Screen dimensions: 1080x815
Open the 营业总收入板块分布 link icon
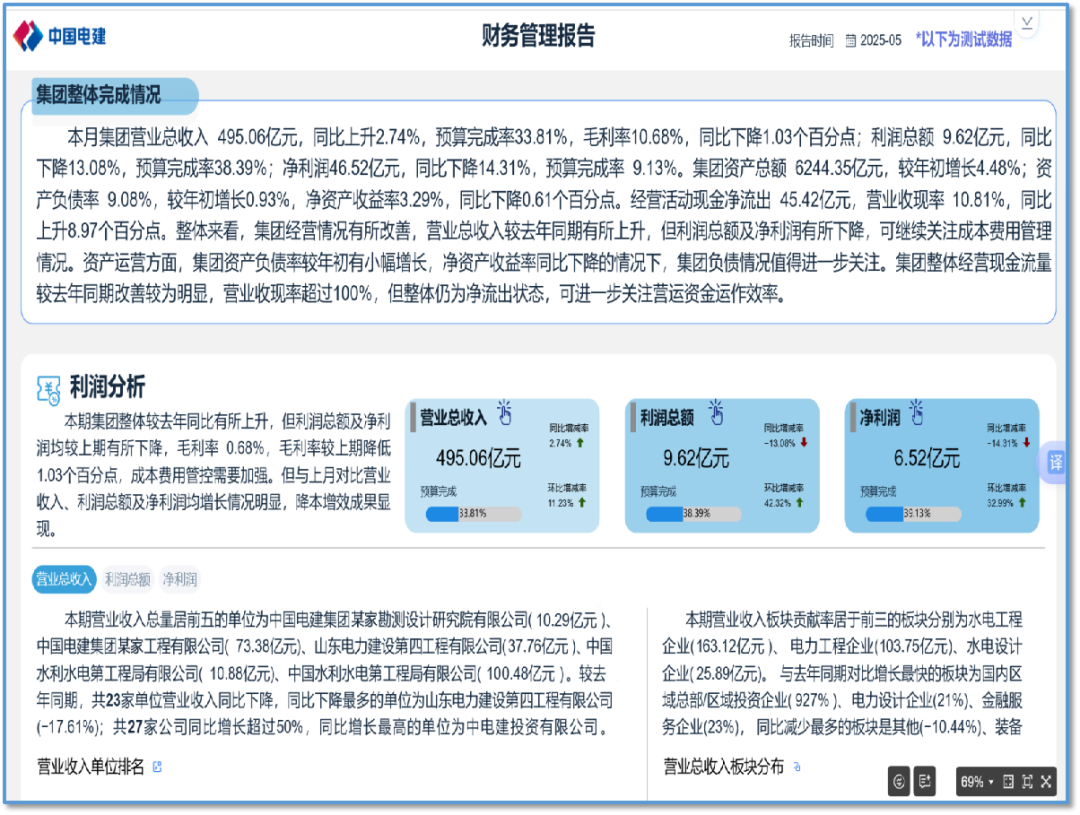(797, 766)
